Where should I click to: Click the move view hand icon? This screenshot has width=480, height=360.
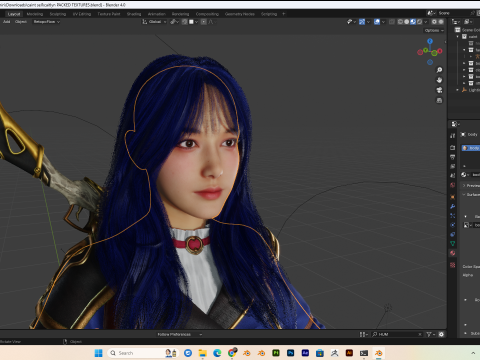point(439,80)
